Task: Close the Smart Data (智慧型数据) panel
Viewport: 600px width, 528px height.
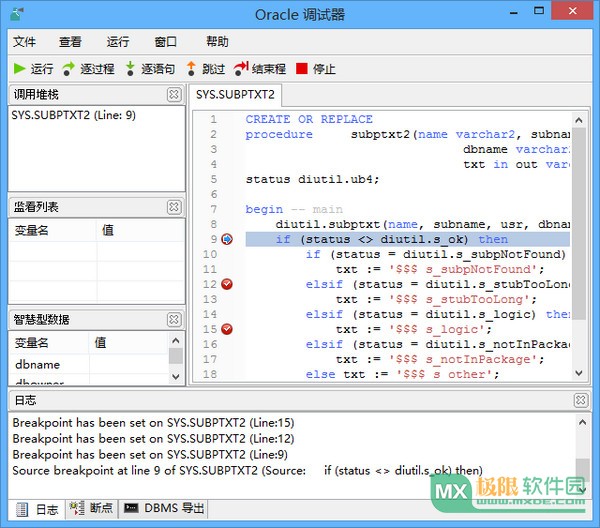Action: click(174, 319)
